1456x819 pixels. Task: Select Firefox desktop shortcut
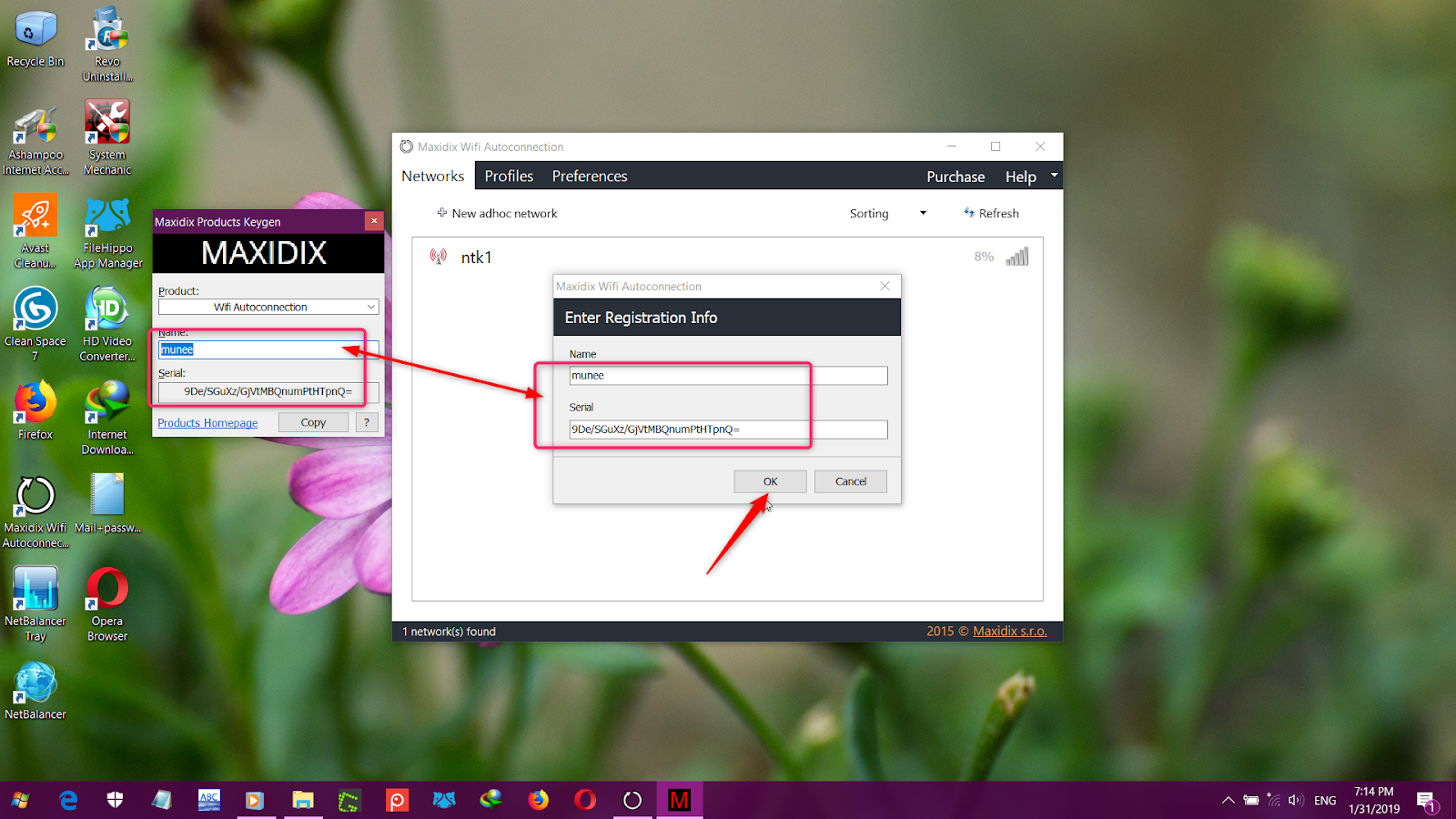coord(35,410)
